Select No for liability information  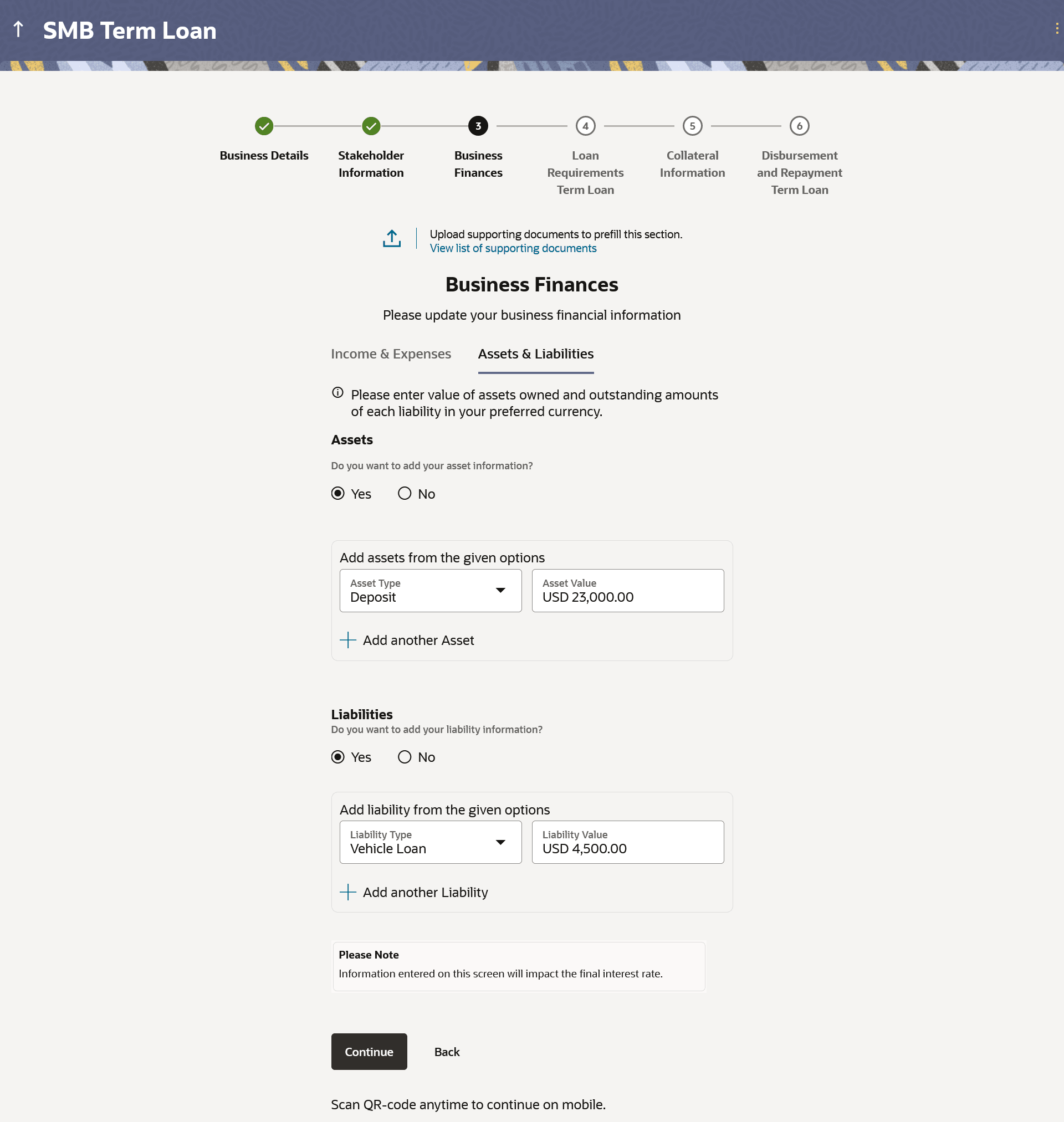[x=405, y=757]
